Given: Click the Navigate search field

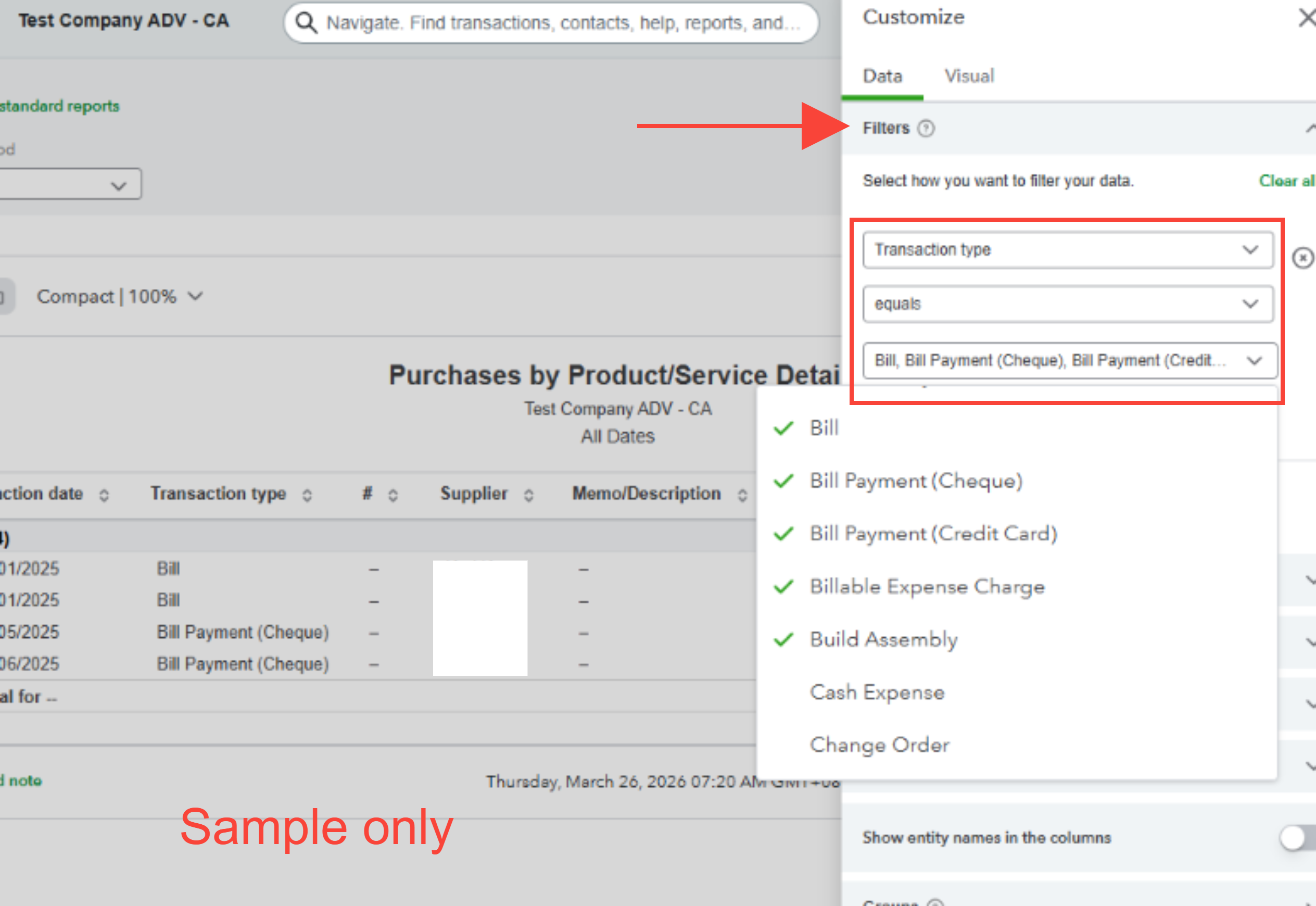Looking at the screenshot, I should click(x=562, y=23).
